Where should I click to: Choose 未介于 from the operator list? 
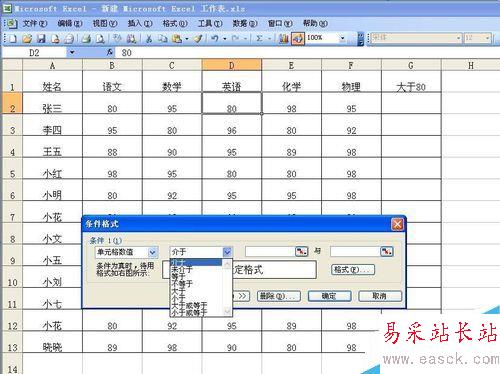coord(196,269)
